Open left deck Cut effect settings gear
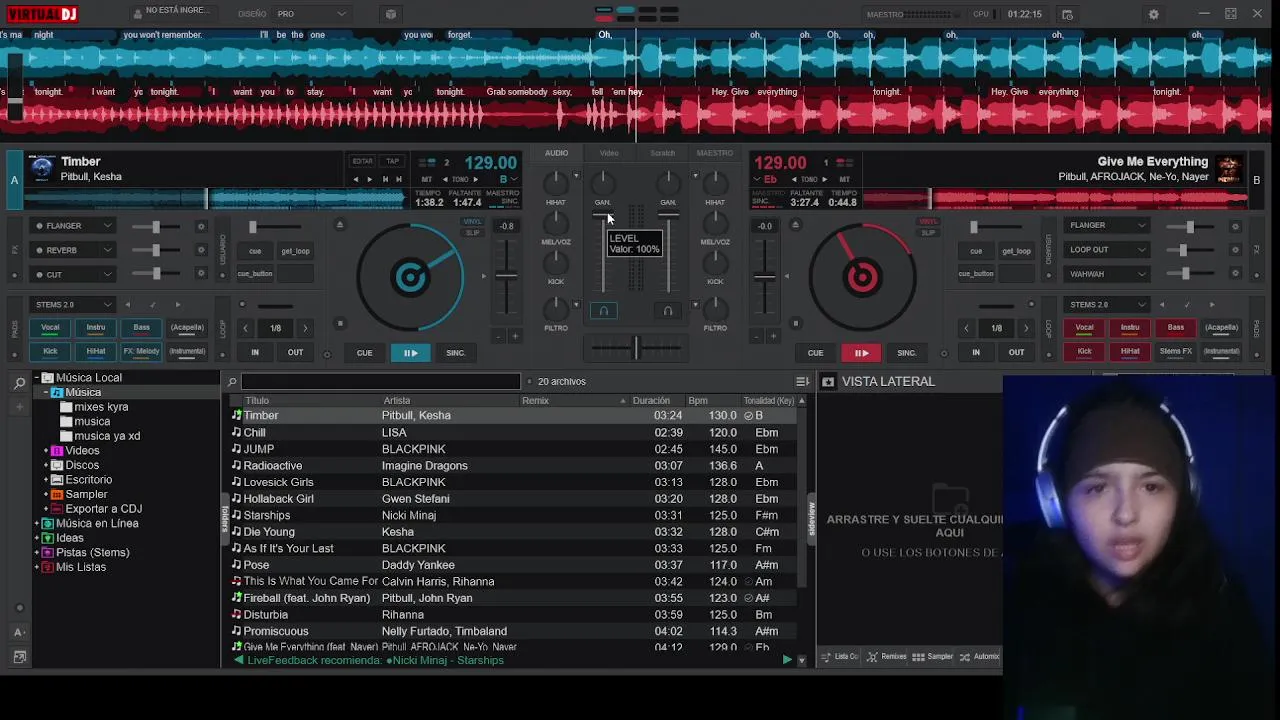 [x=200, y=274]
